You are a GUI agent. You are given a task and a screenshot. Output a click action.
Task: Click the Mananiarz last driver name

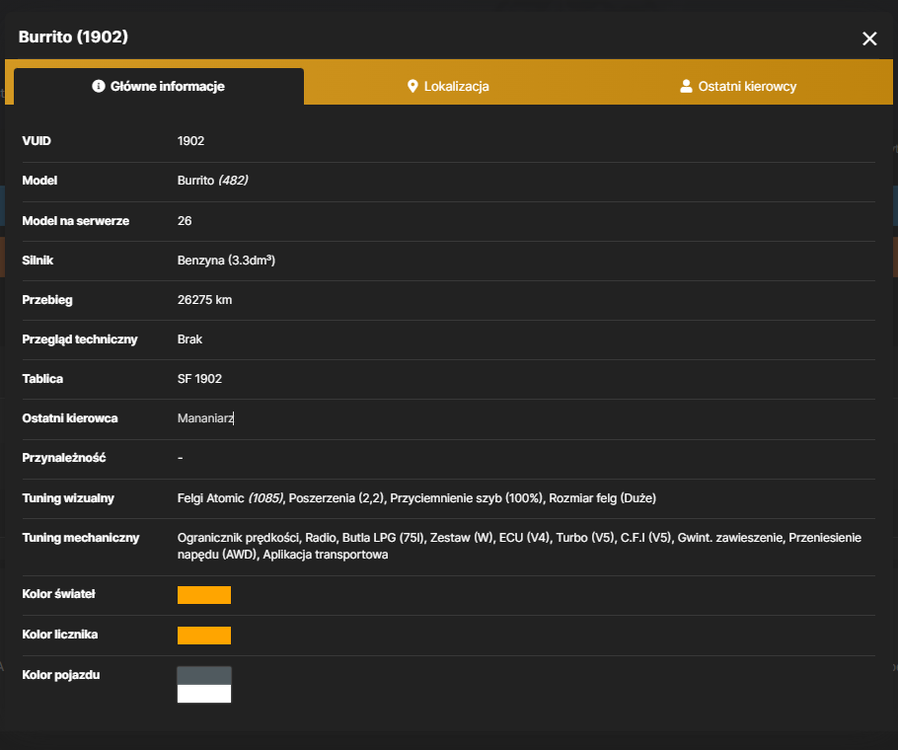point(206,418)
